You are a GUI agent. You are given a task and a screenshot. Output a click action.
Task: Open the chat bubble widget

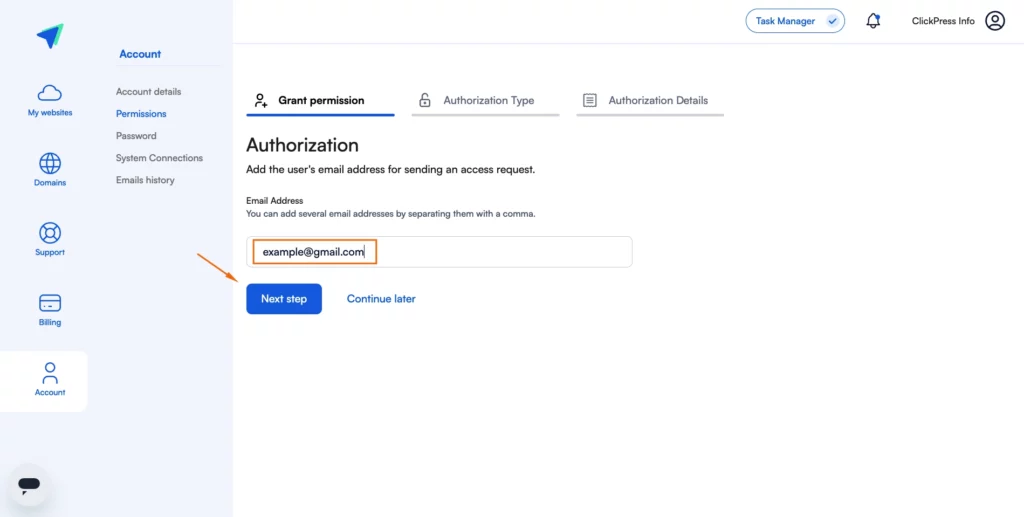point(29,484)
